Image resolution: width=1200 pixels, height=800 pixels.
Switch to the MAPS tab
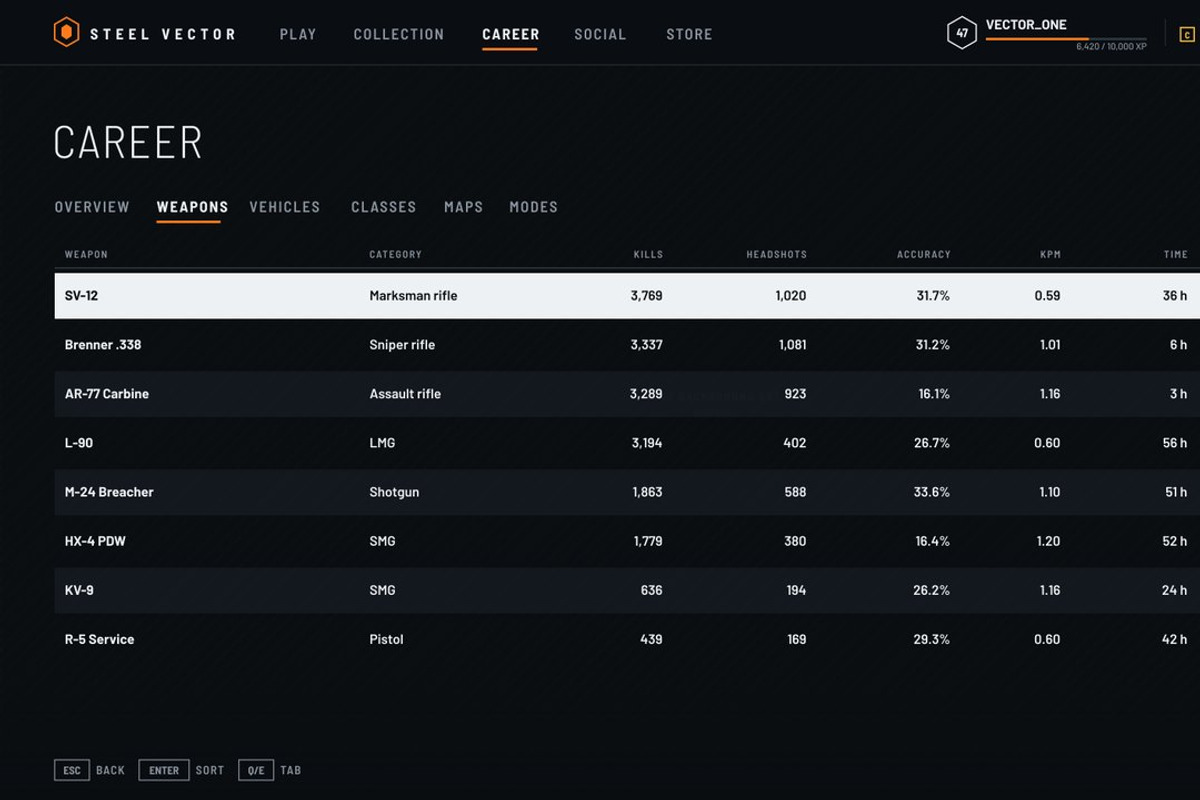[463, 207]
